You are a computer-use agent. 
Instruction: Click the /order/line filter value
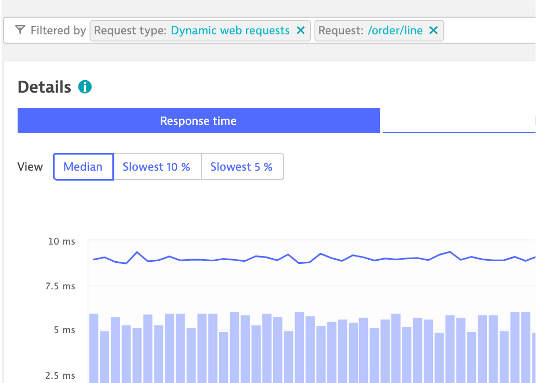point(395,30)
